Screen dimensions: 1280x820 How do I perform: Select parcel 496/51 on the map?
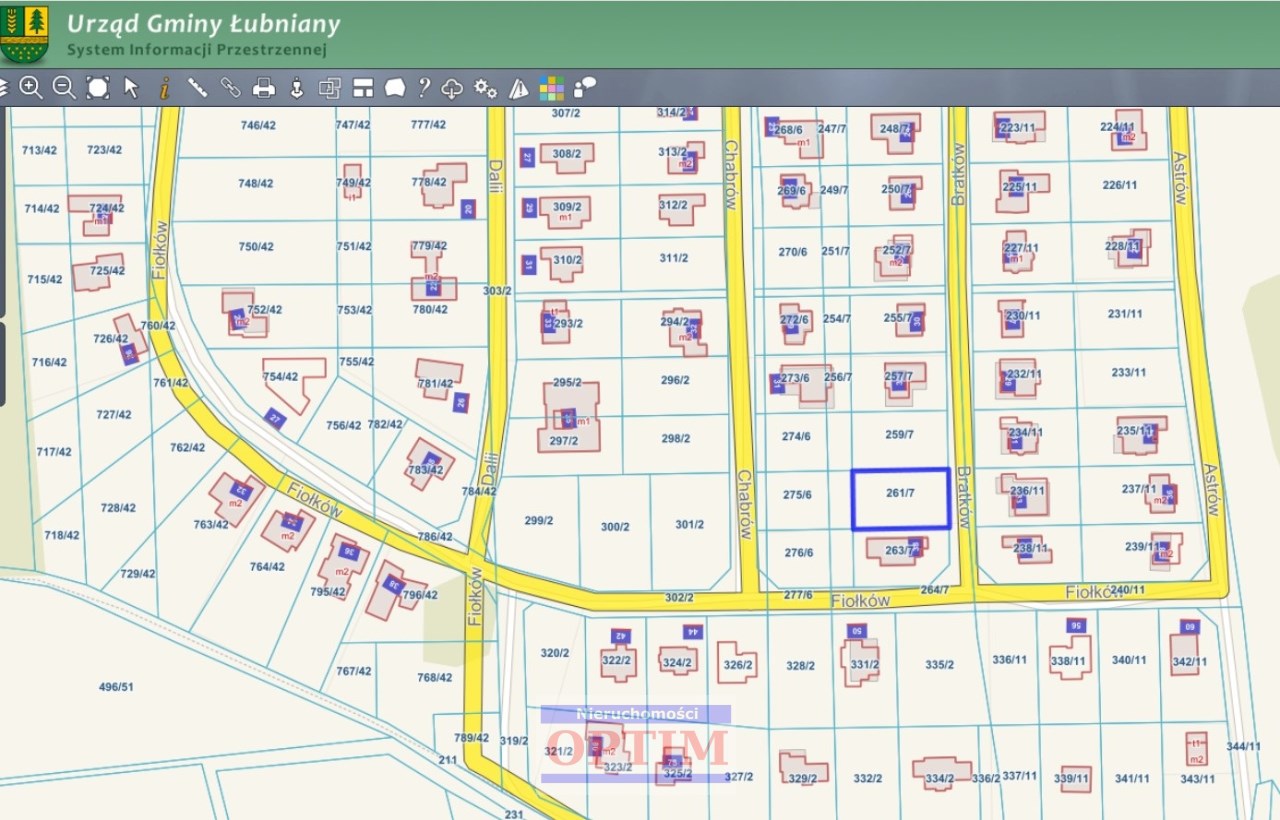pos(116,687)
